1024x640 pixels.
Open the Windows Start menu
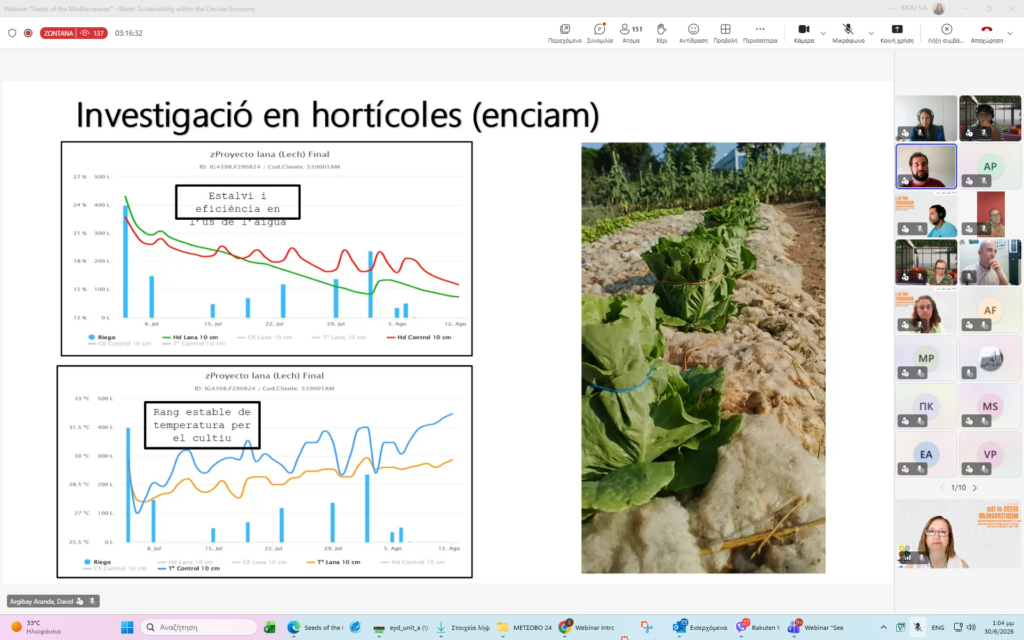point(127,628)
